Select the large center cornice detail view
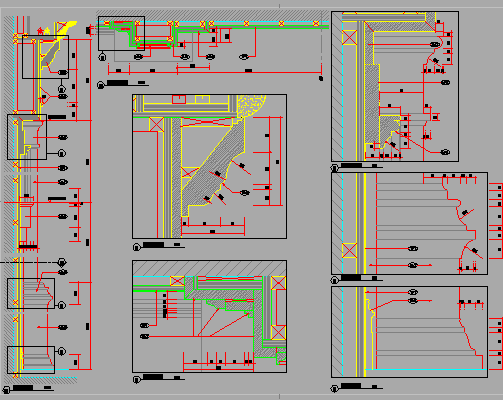The height and width of the screenshot is (400, 503). click(x=209, y=166)
